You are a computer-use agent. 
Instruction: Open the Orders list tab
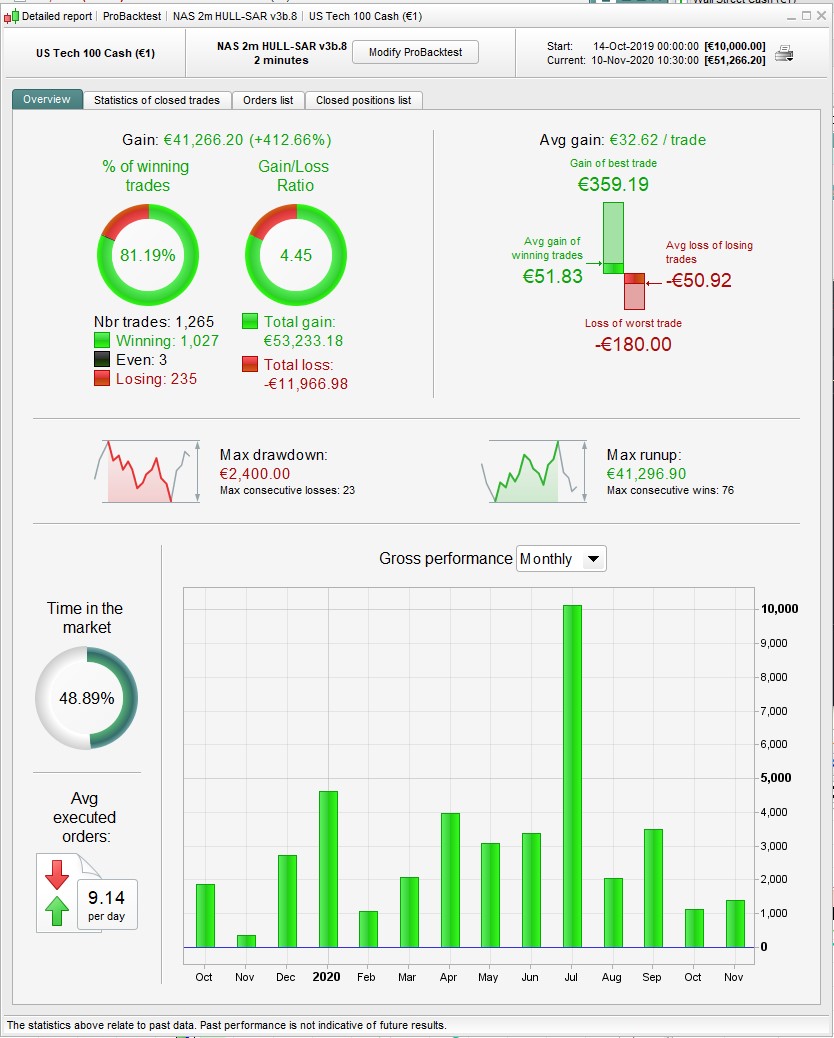pos(268,100)
